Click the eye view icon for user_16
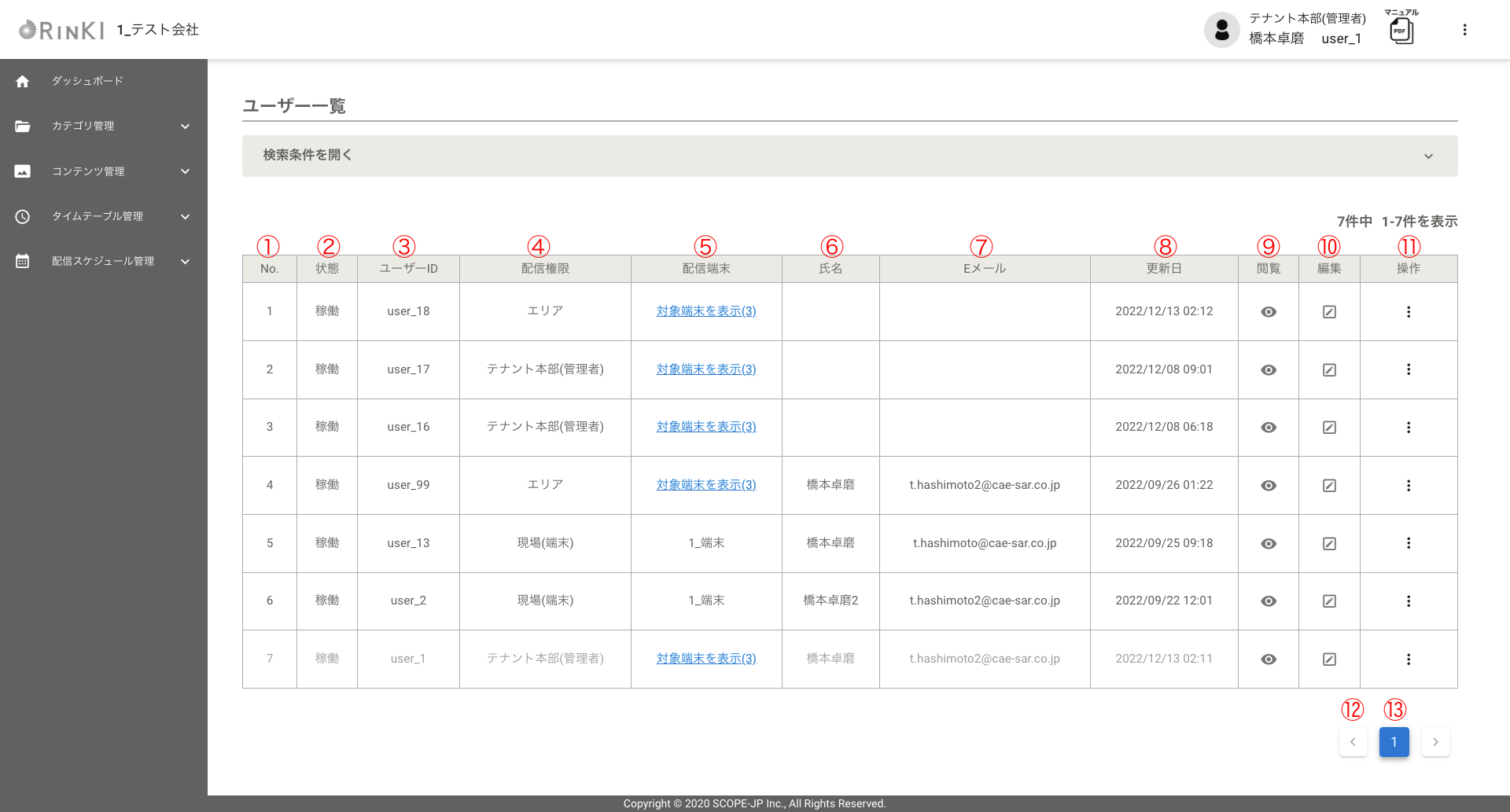Viewport: 1510px width, 812px height. click(x=1268, y=428)
